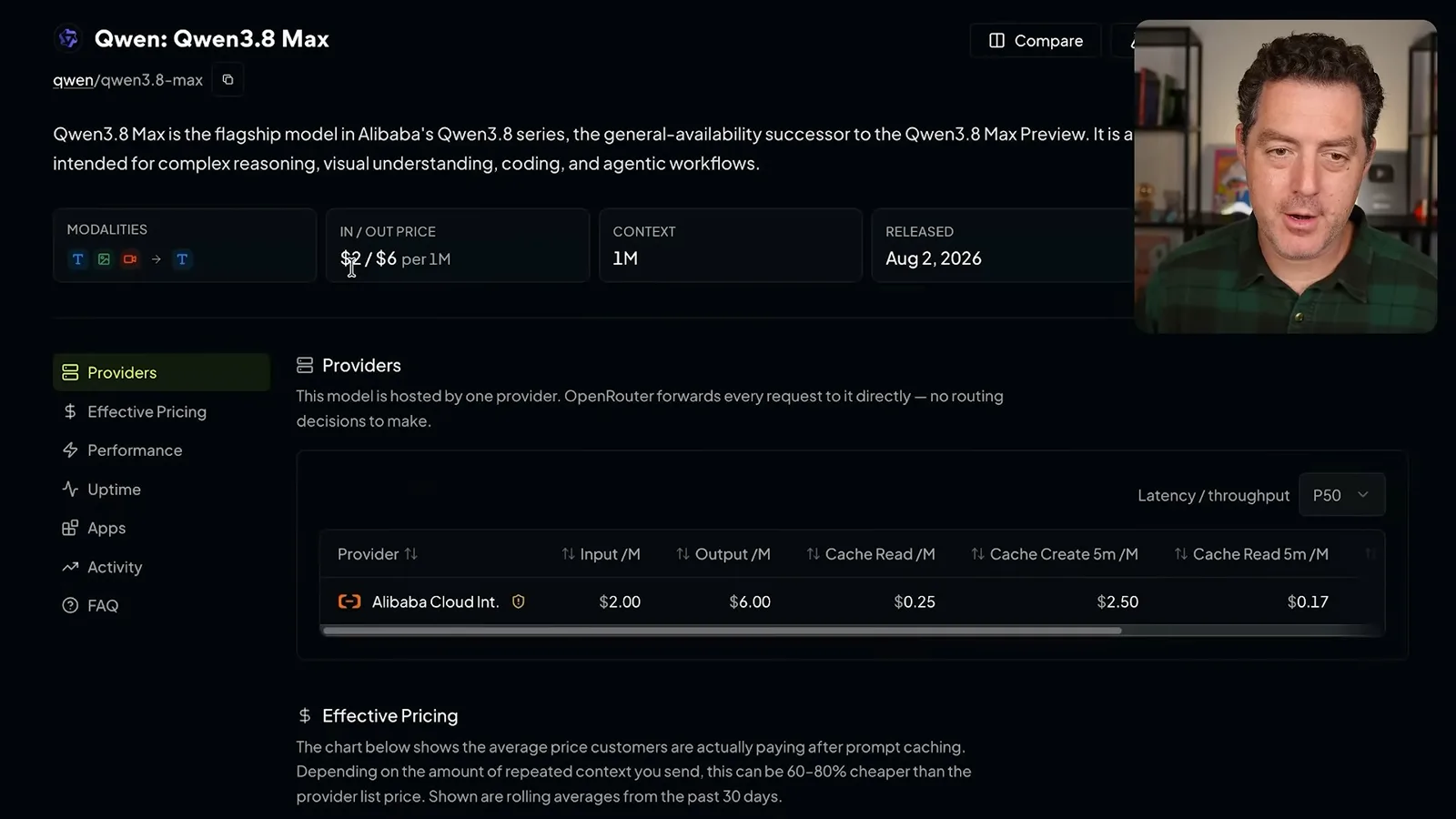Click the $2 / $6 per 1M price
Screen dimensions: 1456x819
[395, 258]
